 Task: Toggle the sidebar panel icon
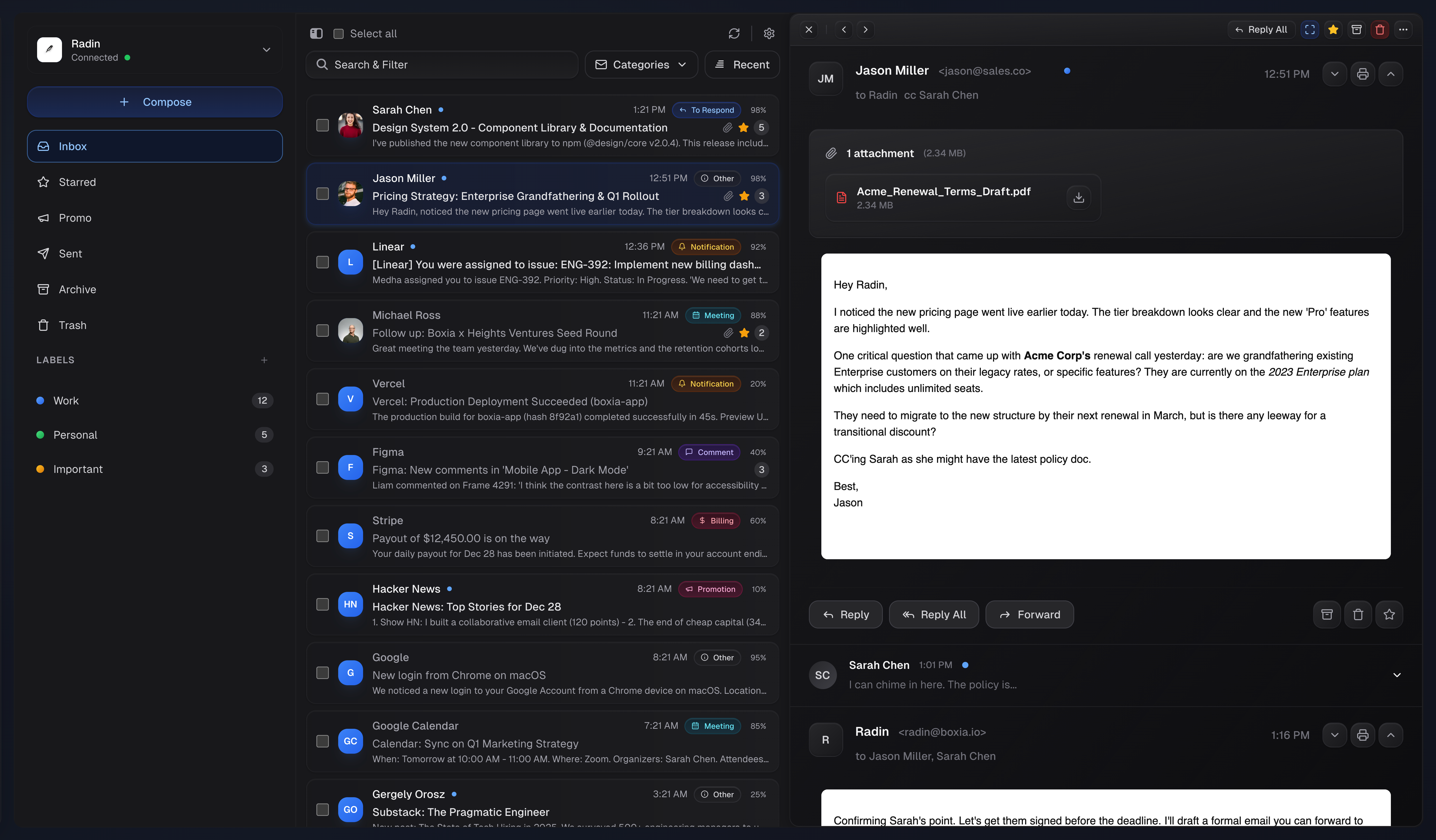[x=316, y=34]
